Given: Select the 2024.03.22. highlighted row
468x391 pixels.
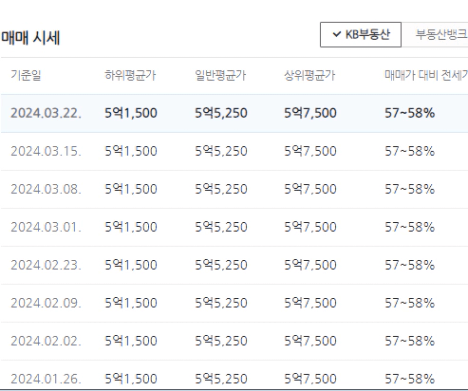Looking at the screenshot, I should coord(234,113).
